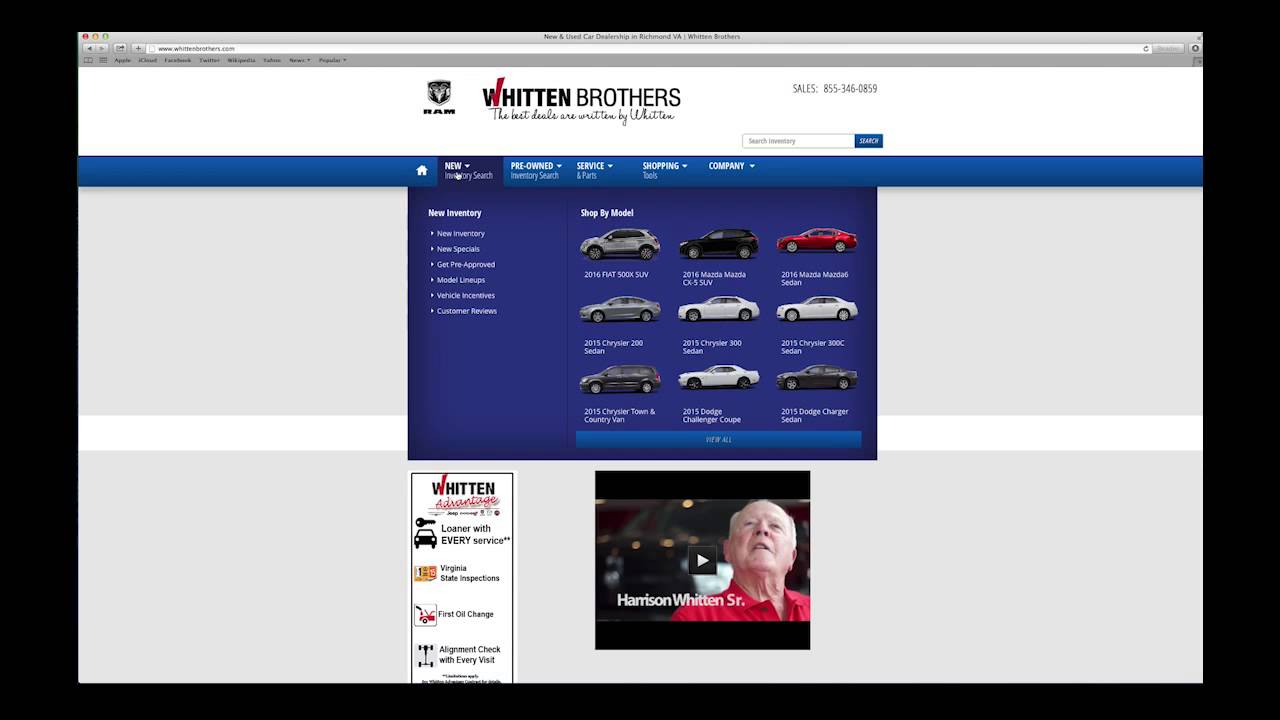
Task: Click the 2016 Mazda CX-5 SUV label
Action: pyautogui.click(x=714, y=278)
